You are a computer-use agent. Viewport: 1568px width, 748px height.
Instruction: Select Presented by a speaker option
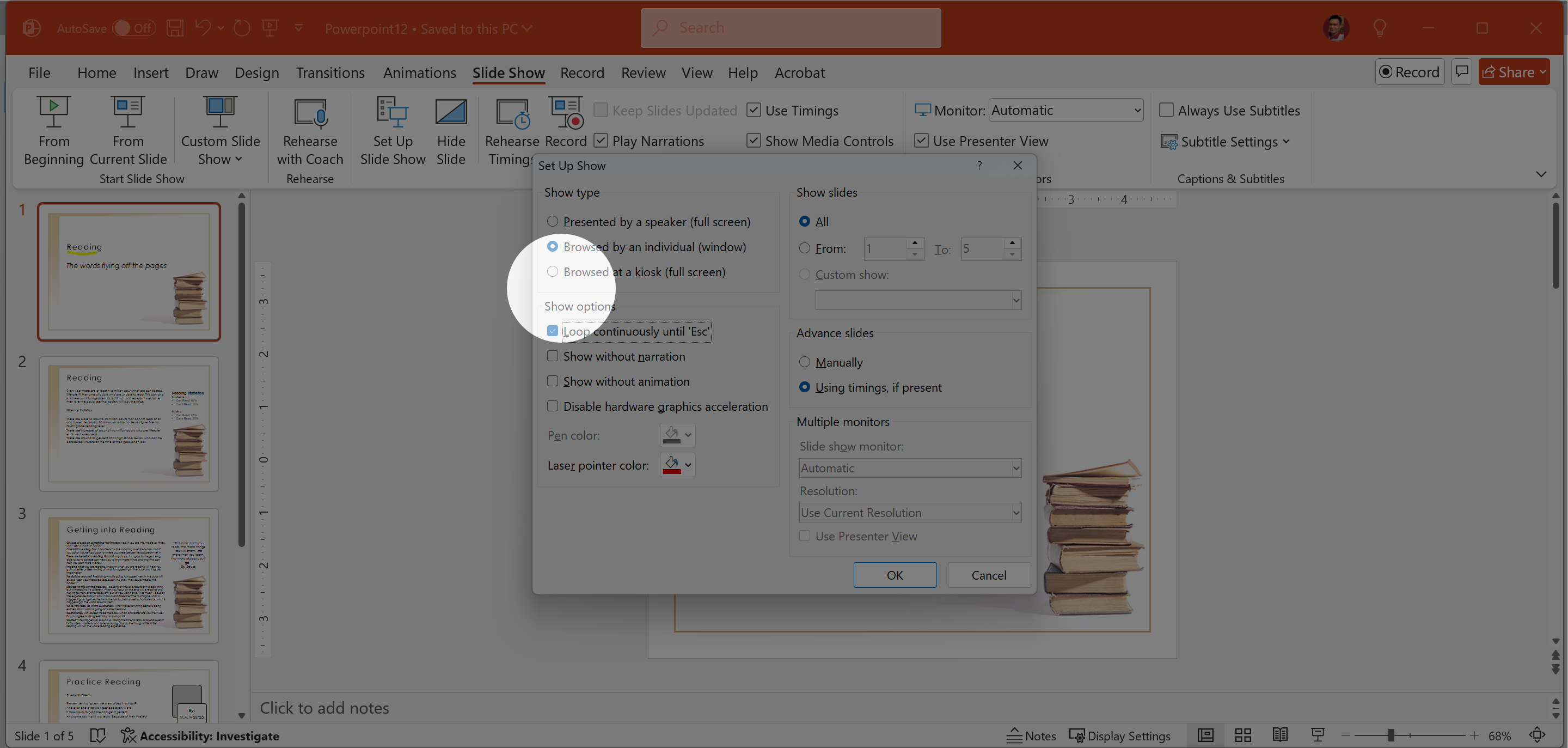[552, 222]
